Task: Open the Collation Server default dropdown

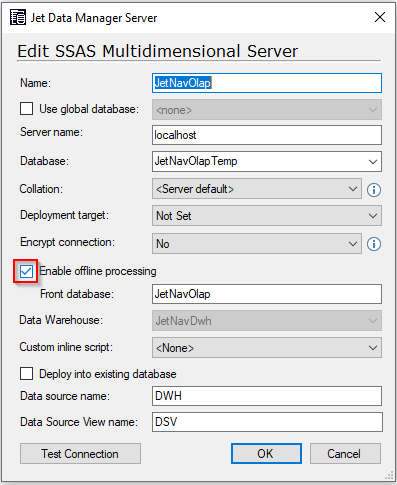Action: [x=257, y=189]
